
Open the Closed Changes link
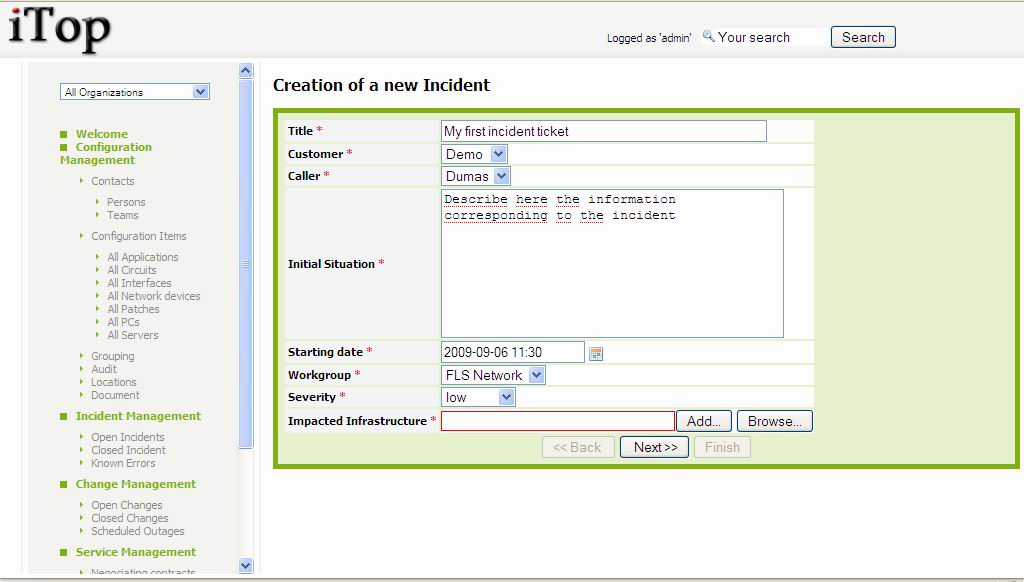pos(129,518)
